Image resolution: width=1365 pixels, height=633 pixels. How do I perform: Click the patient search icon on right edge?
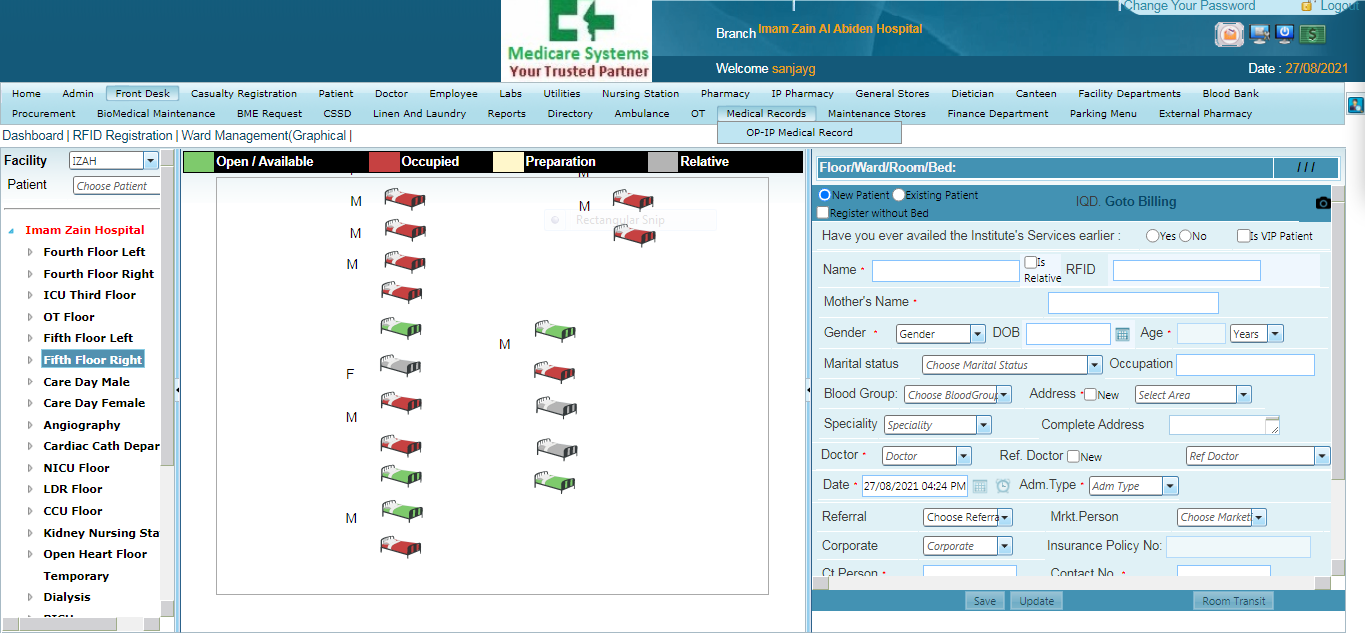[x=1356, y=104]
